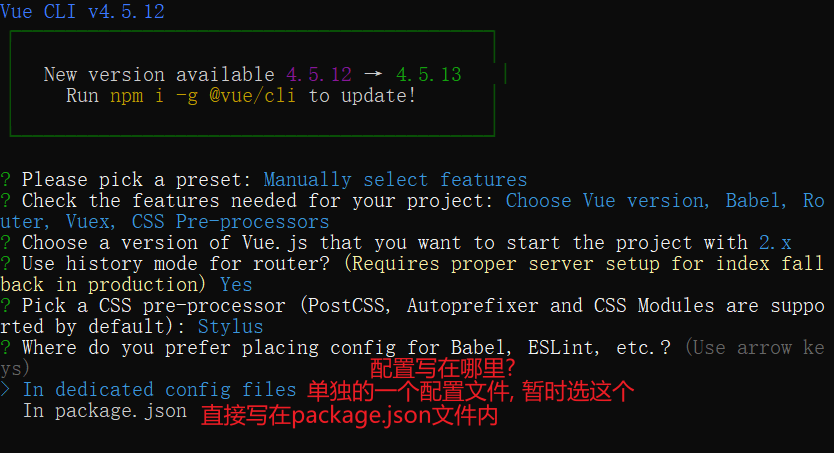Screen dimensions: 834x453
Task: Click the magenta "4.5.12" current version number
Action: pyautogui.click(x=319, y=75)
